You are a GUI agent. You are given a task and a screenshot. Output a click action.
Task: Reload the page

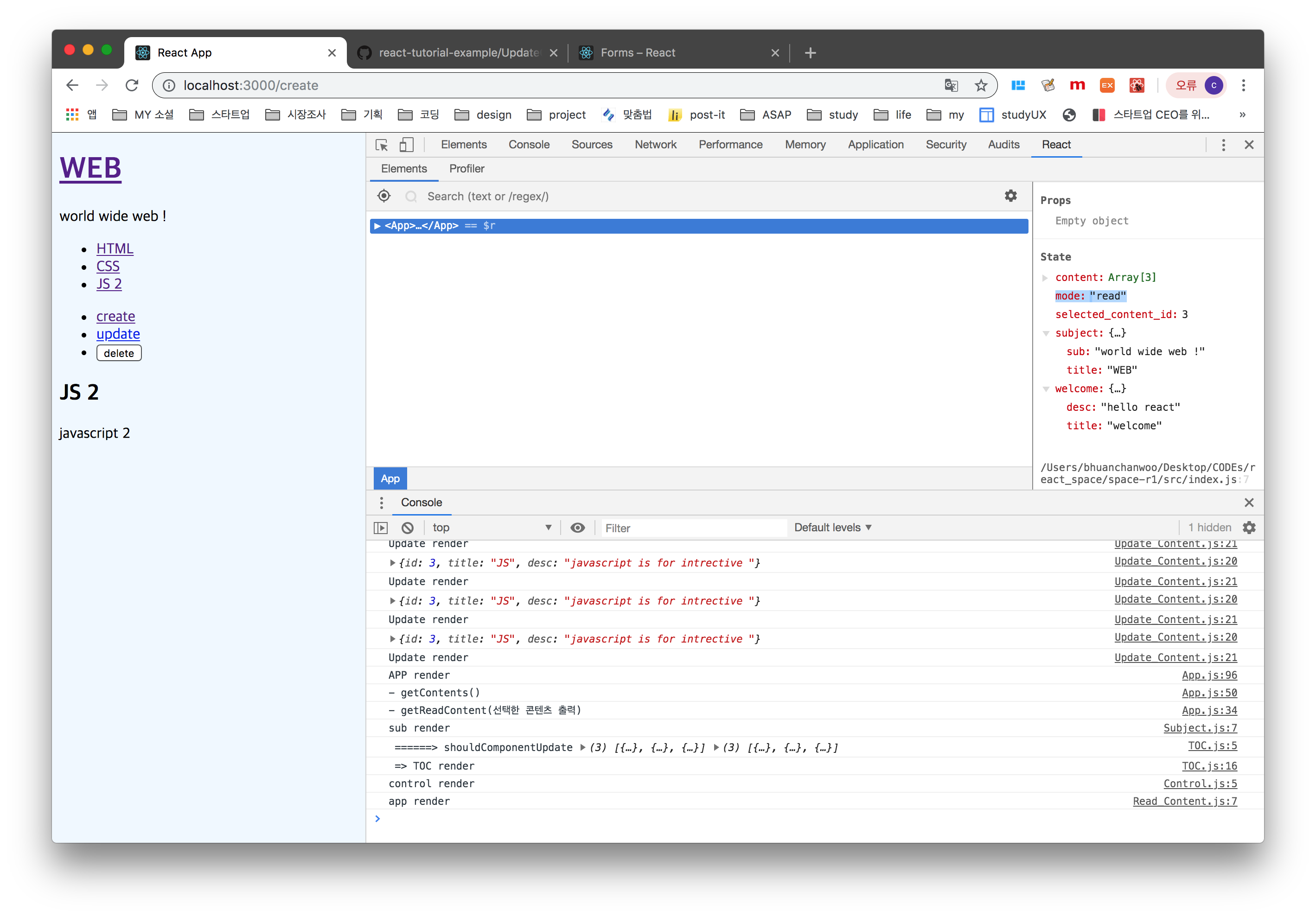point(132,85)
